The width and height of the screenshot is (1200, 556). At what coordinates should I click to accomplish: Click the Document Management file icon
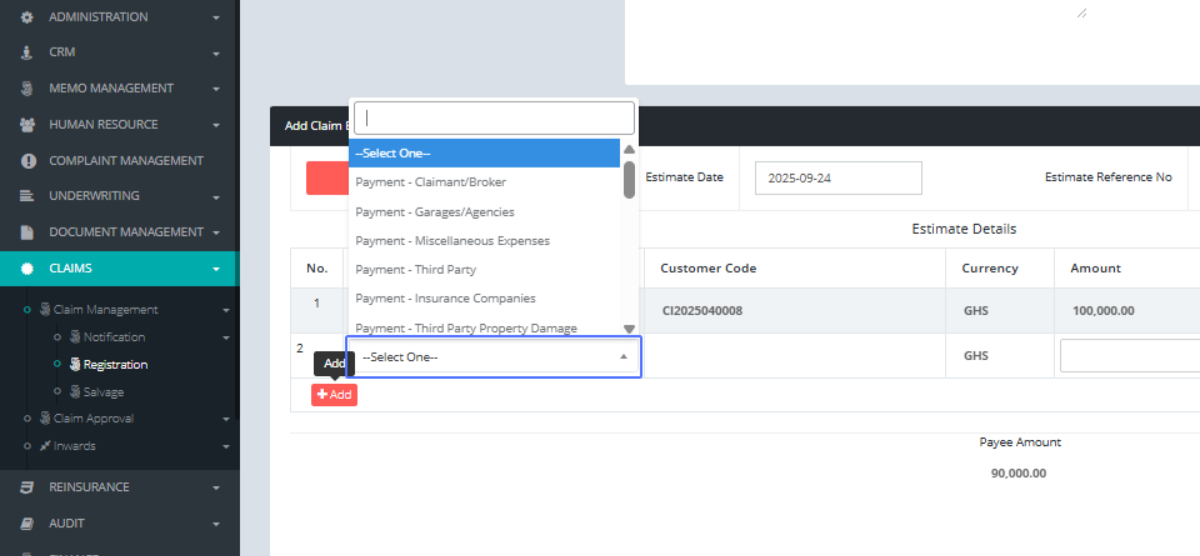click(27, 232)
